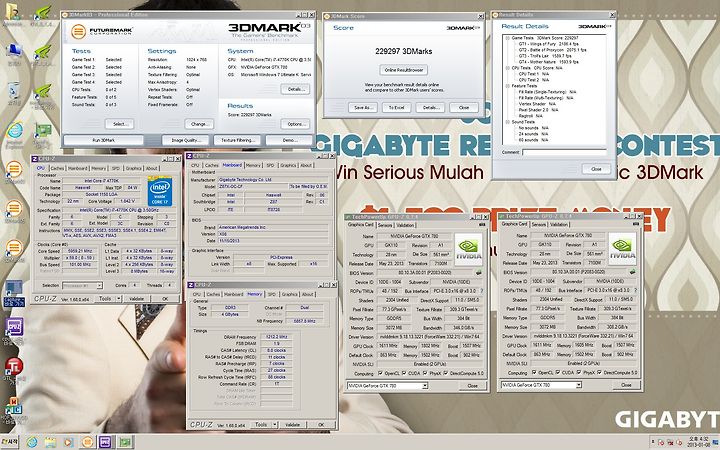Open Tools dropdown arrow in CPU-Z CPU window
Image resolution: width=720 pixels, height=450 pixels.
tap(118, 298)
